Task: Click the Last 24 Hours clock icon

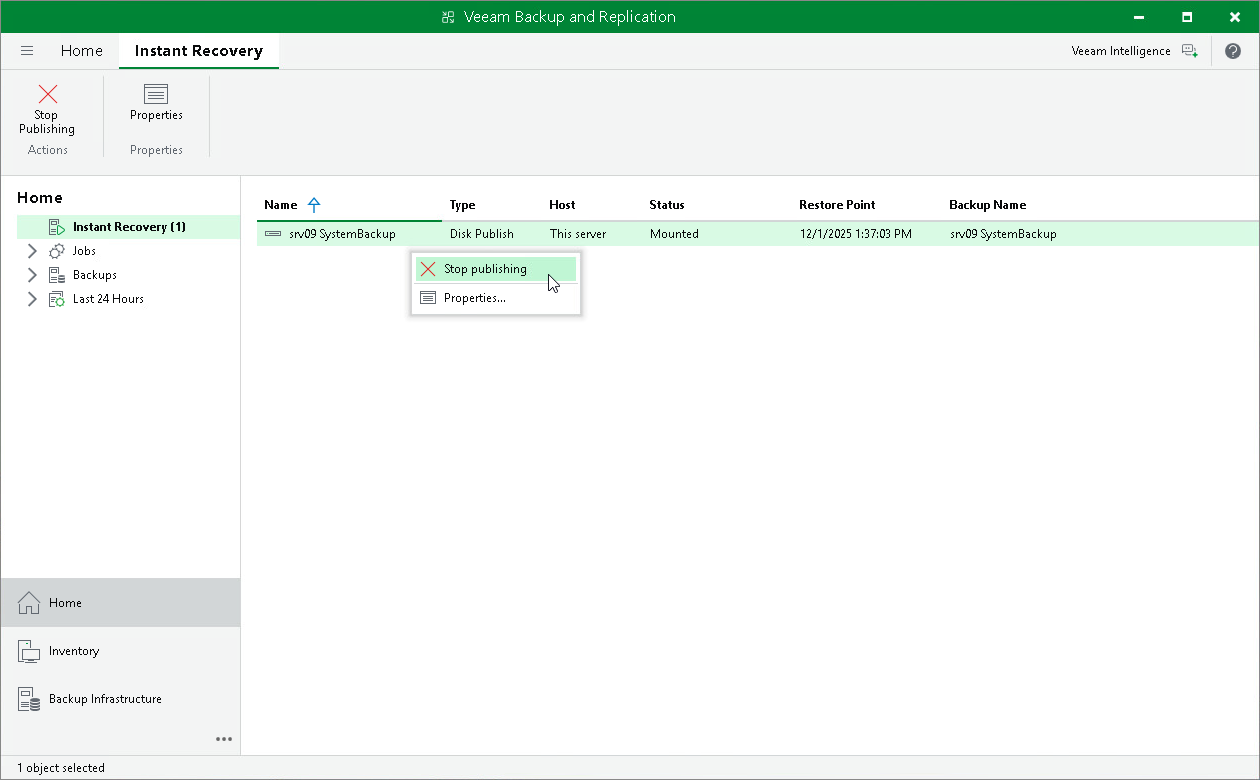Action: [x=55, y=298]
